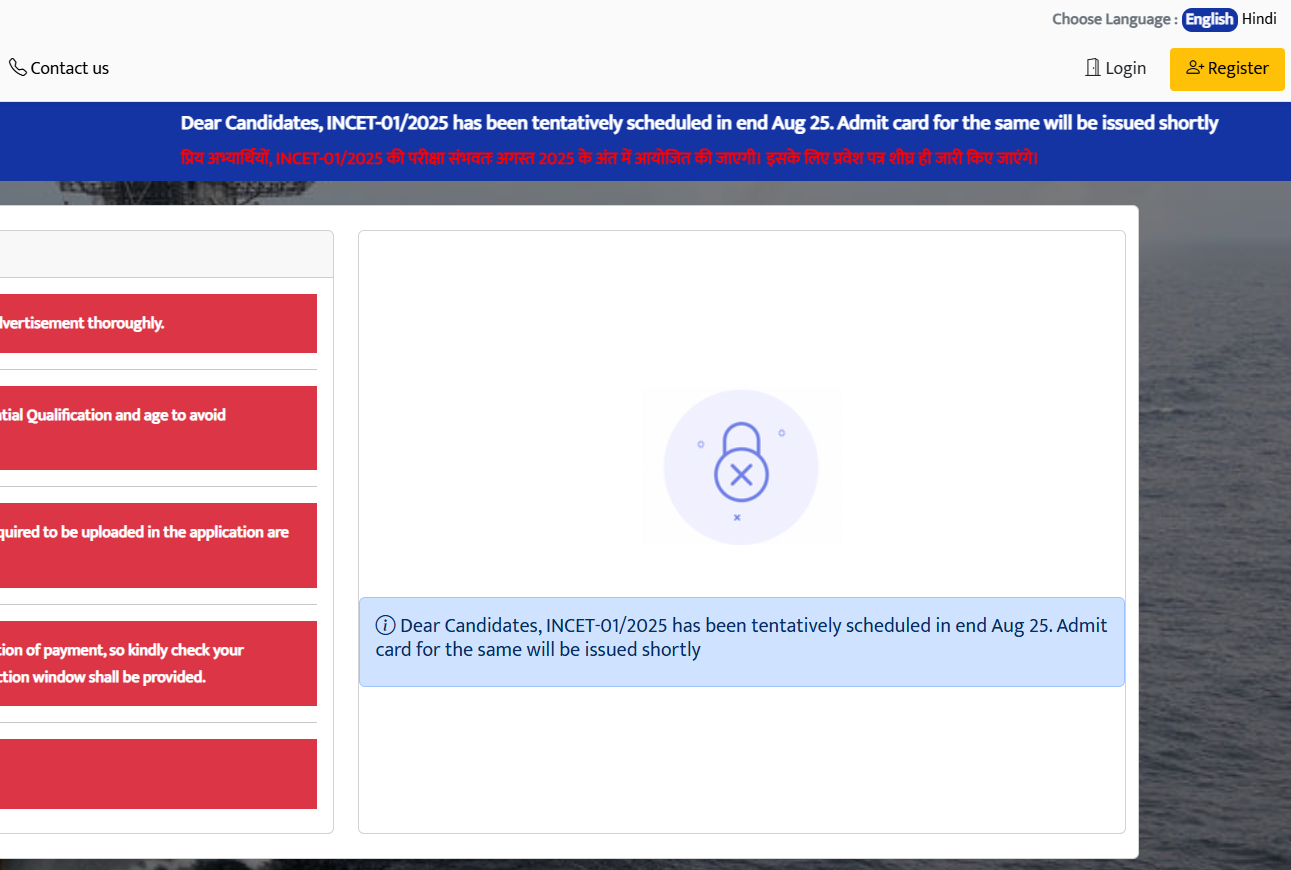
Task: Click the empty red box at list bottom
Action: (x=158, y=773)
